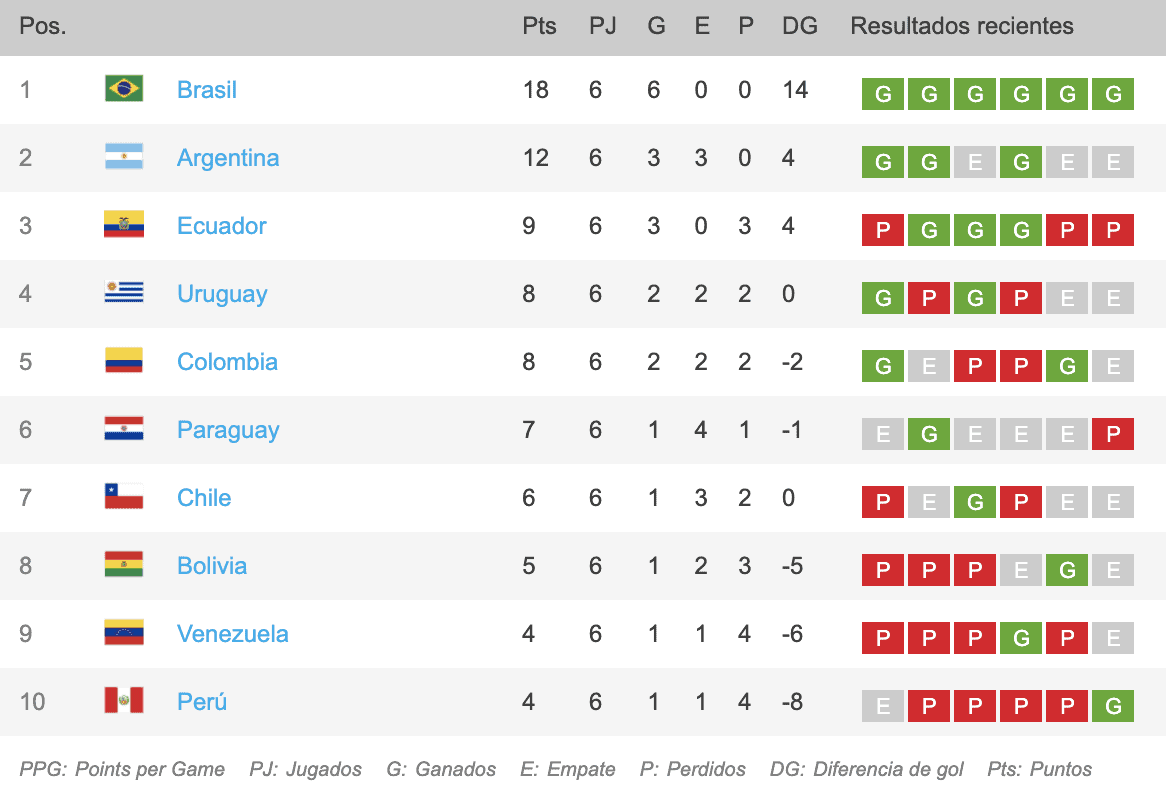
Task: Click Paraguay's red P result box
Action: coord(1113,434)
